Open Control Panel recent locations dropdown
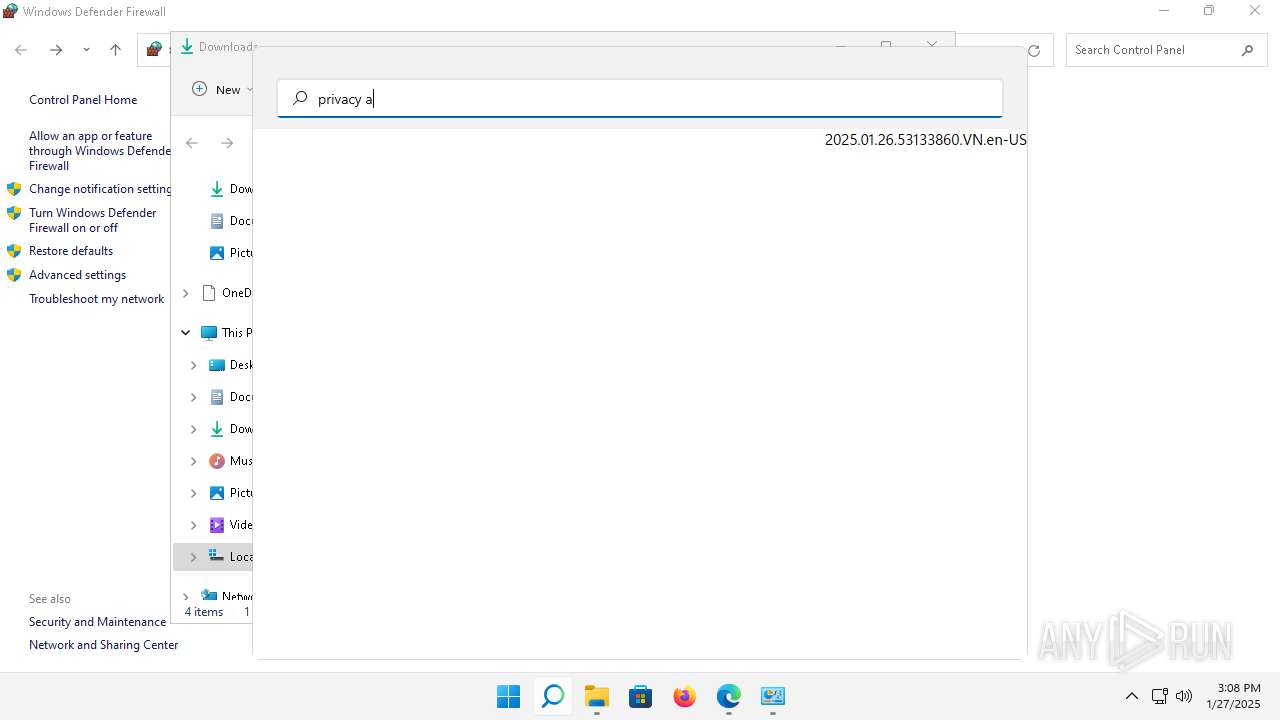The height and width of the screenshot is (720, 1280). click(86, 50)
